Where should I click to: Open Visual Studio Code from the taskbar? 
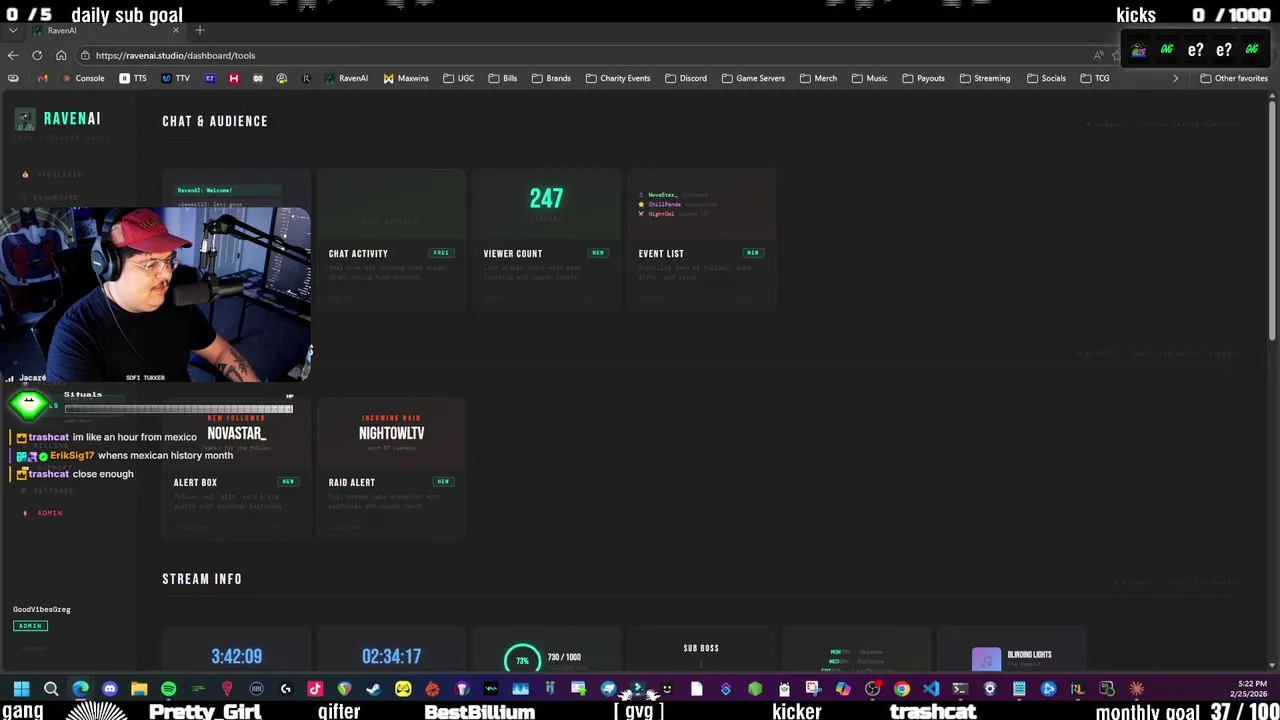931,688
